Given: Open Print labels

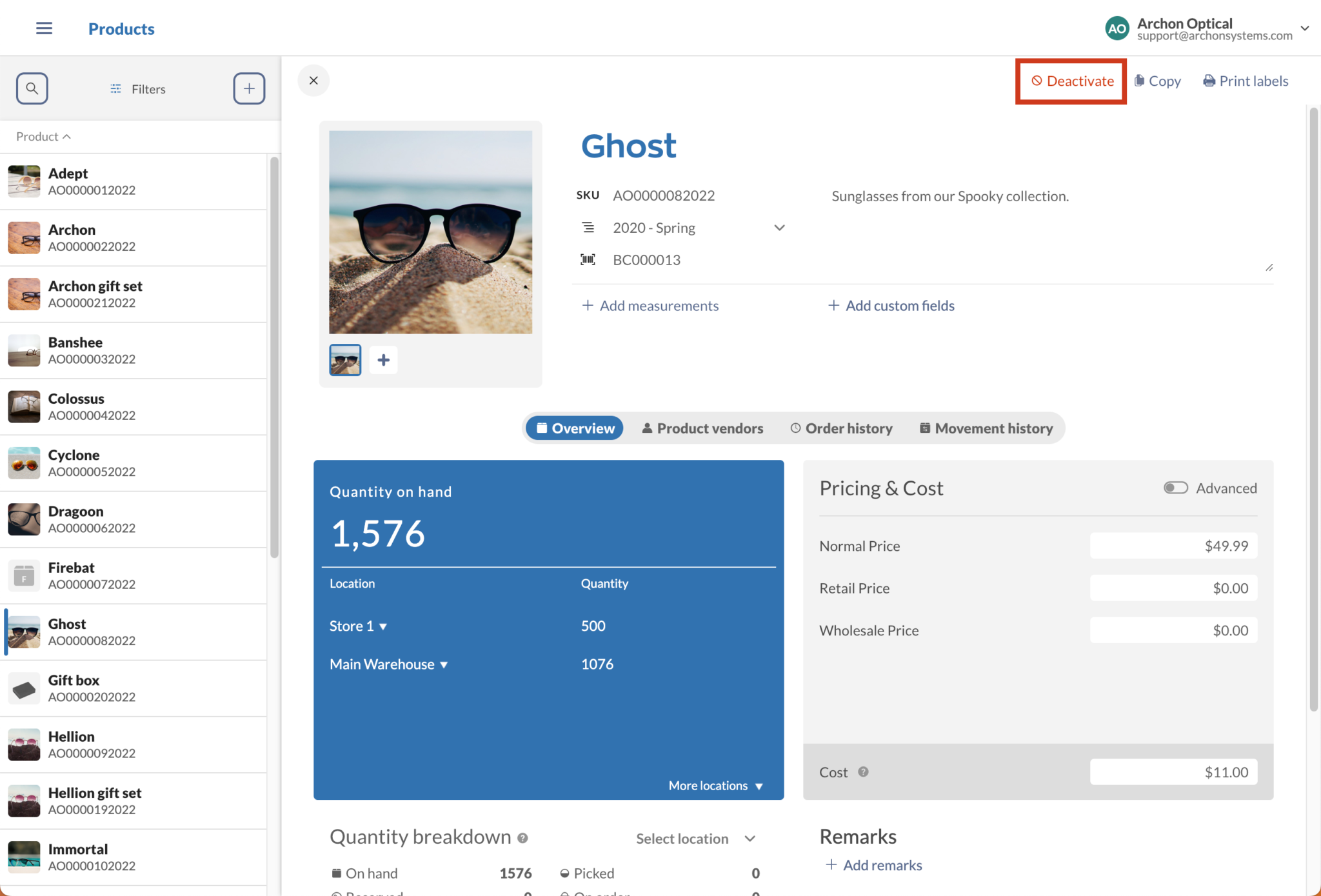Looking at the screenshot, I should tap(1245, 81).
